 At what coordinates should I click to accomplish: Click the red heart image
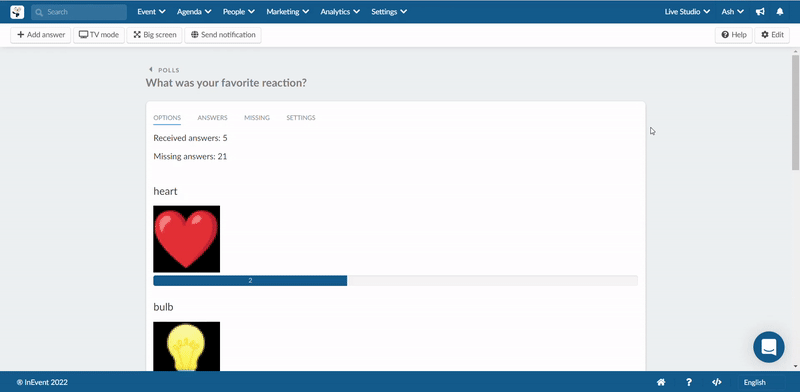[x=186, y=239]
